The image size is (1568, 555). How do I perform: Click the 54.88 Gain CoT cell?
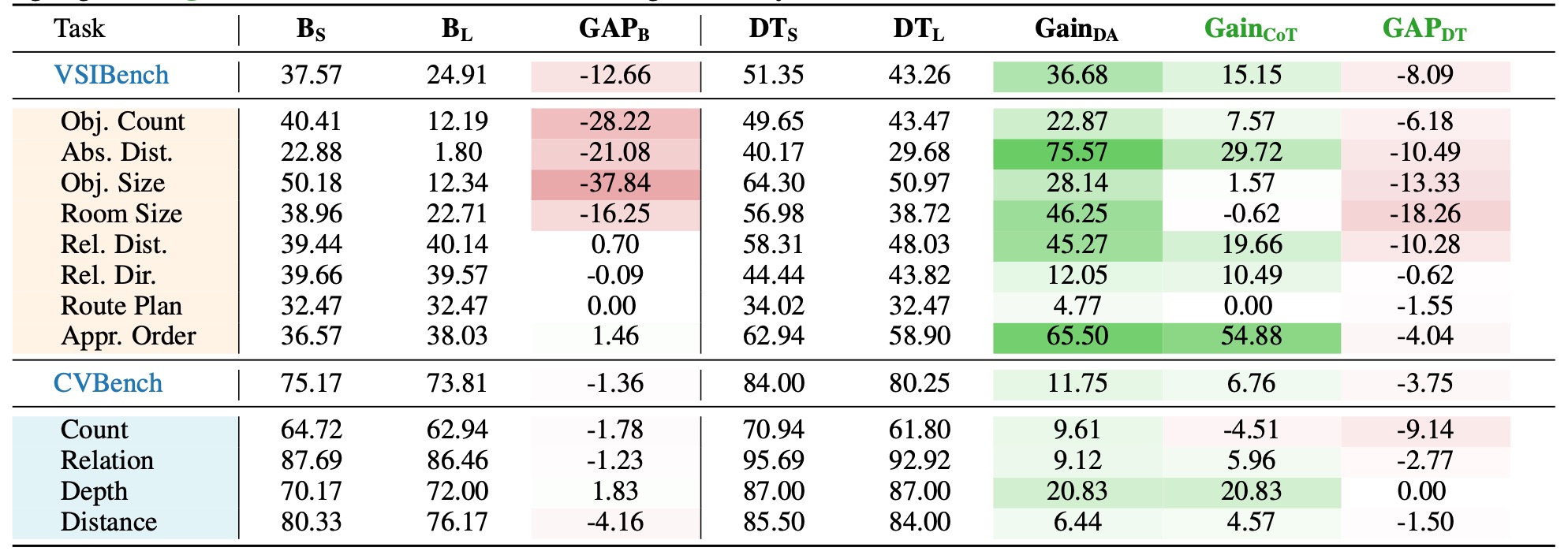(x=1252, y=337)
